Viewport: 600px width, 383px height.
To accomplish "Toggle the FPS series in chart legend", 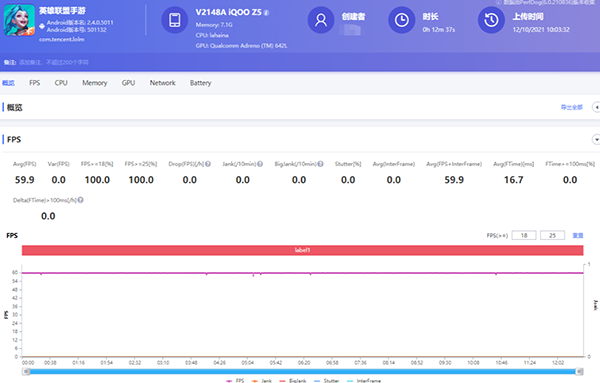I will coord(235,380).
